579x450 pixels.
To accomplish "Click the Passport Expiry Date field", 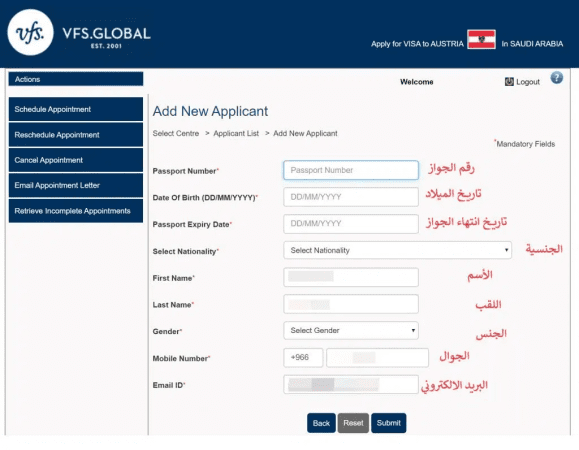I will [x=351, y=224].
